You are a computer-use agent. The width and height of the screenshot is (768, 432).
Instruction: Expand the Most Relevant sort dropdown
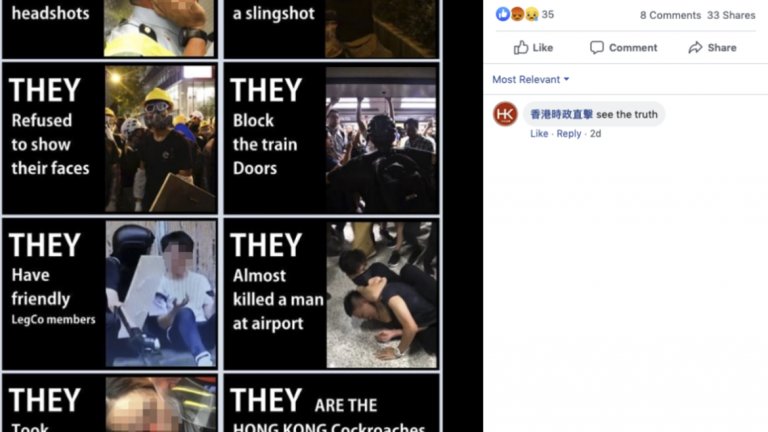pyautogui.click(x=530, y=79)
